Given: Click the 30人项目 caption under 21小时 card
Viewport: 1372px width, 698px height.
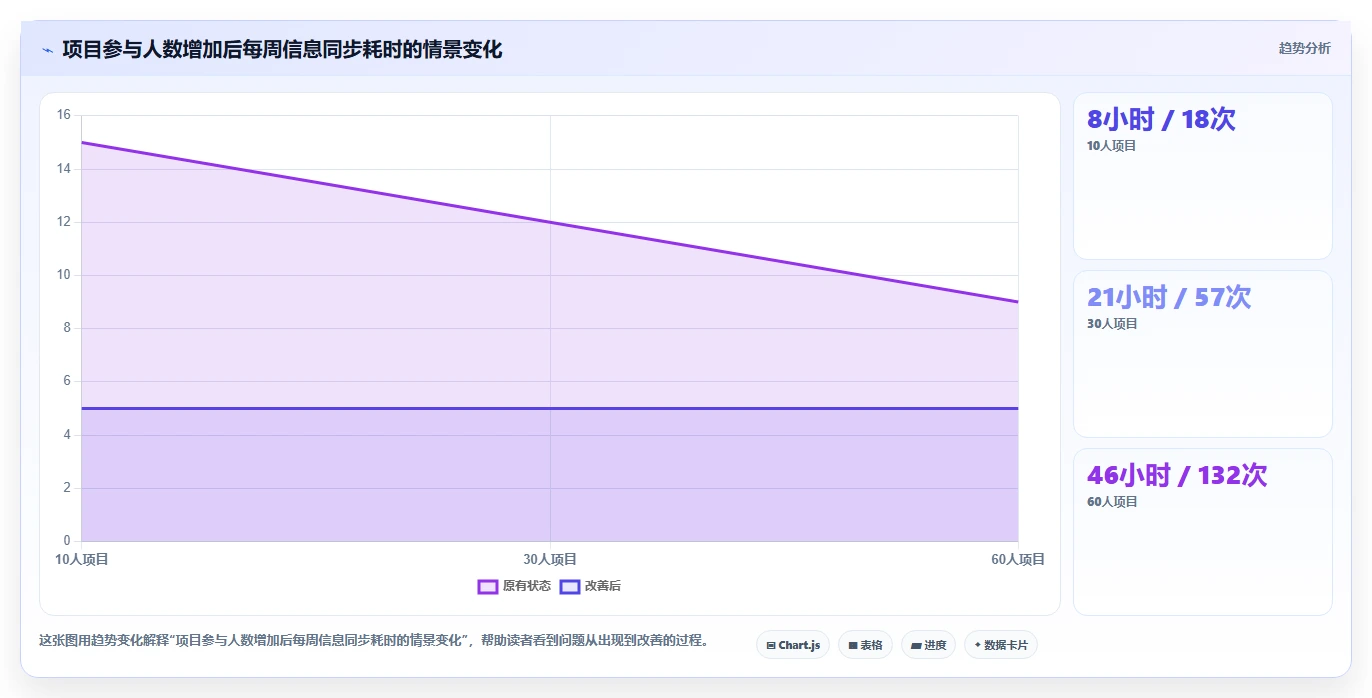Looking at the screenshot, I should [1112, 324].
